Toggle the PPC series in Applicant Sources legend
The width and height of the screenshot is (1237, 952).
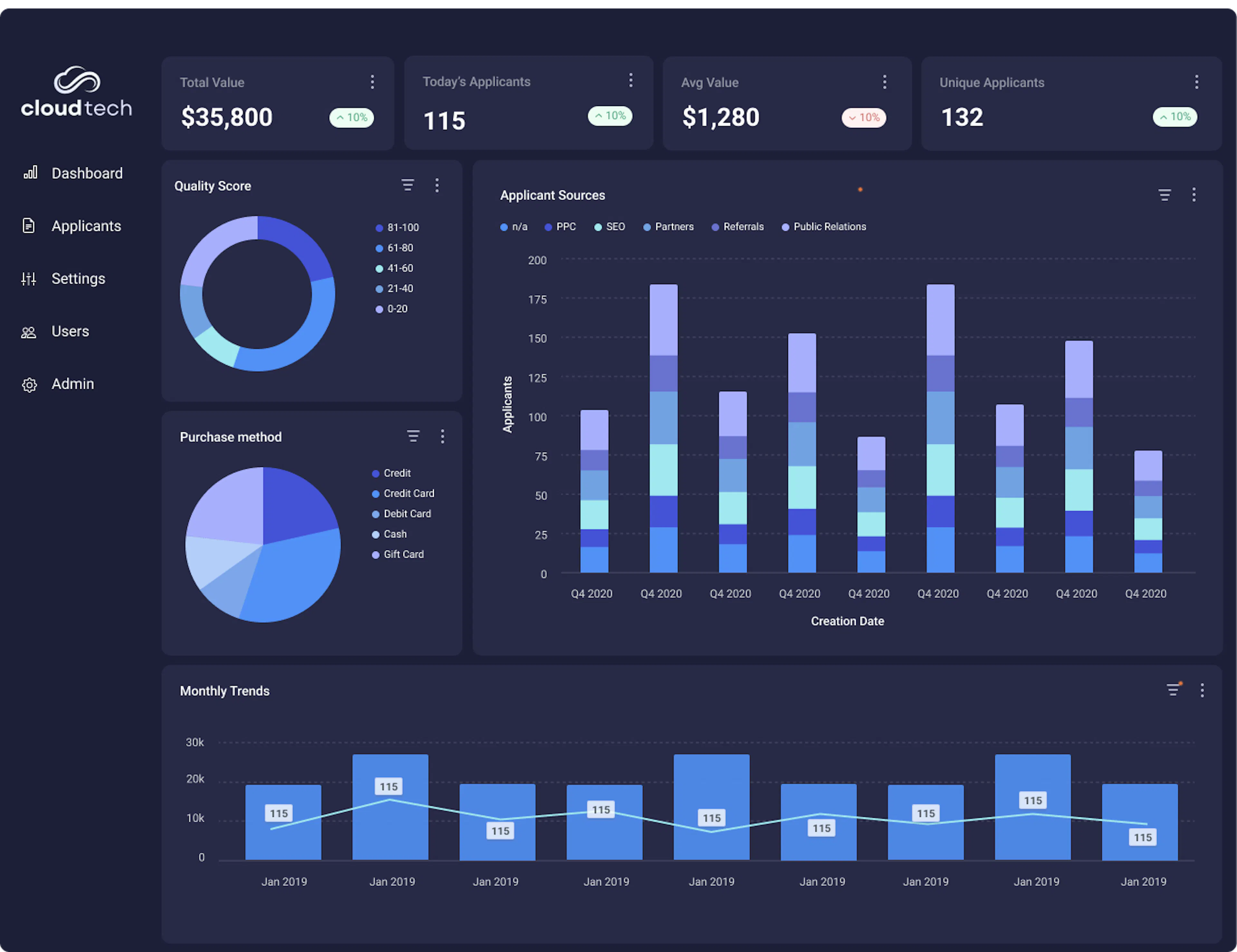coord(560,226)
